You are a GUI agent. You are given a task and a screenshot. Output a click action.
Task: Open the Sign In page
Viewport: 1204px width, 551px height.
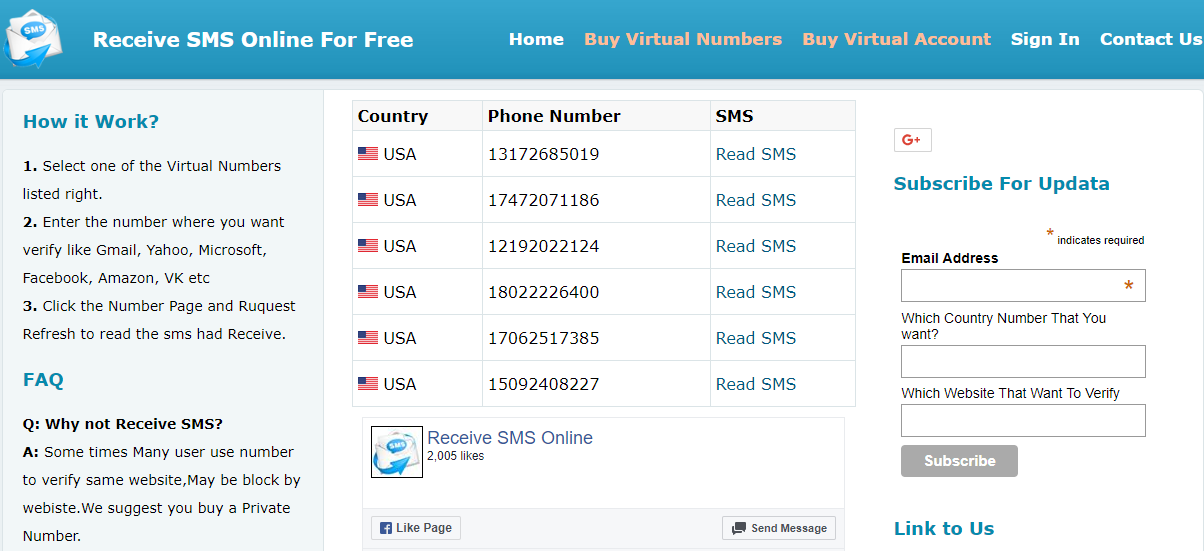(x=1045, y=39)
